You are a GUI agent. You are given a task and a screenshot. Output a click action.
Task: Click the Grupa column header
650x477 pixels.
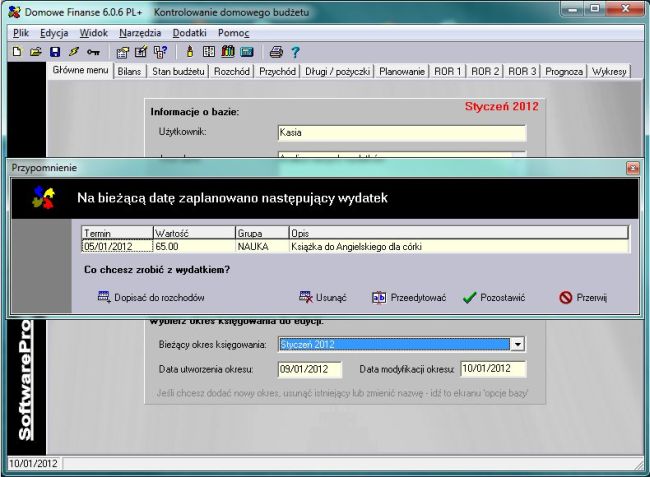(262, 233)
